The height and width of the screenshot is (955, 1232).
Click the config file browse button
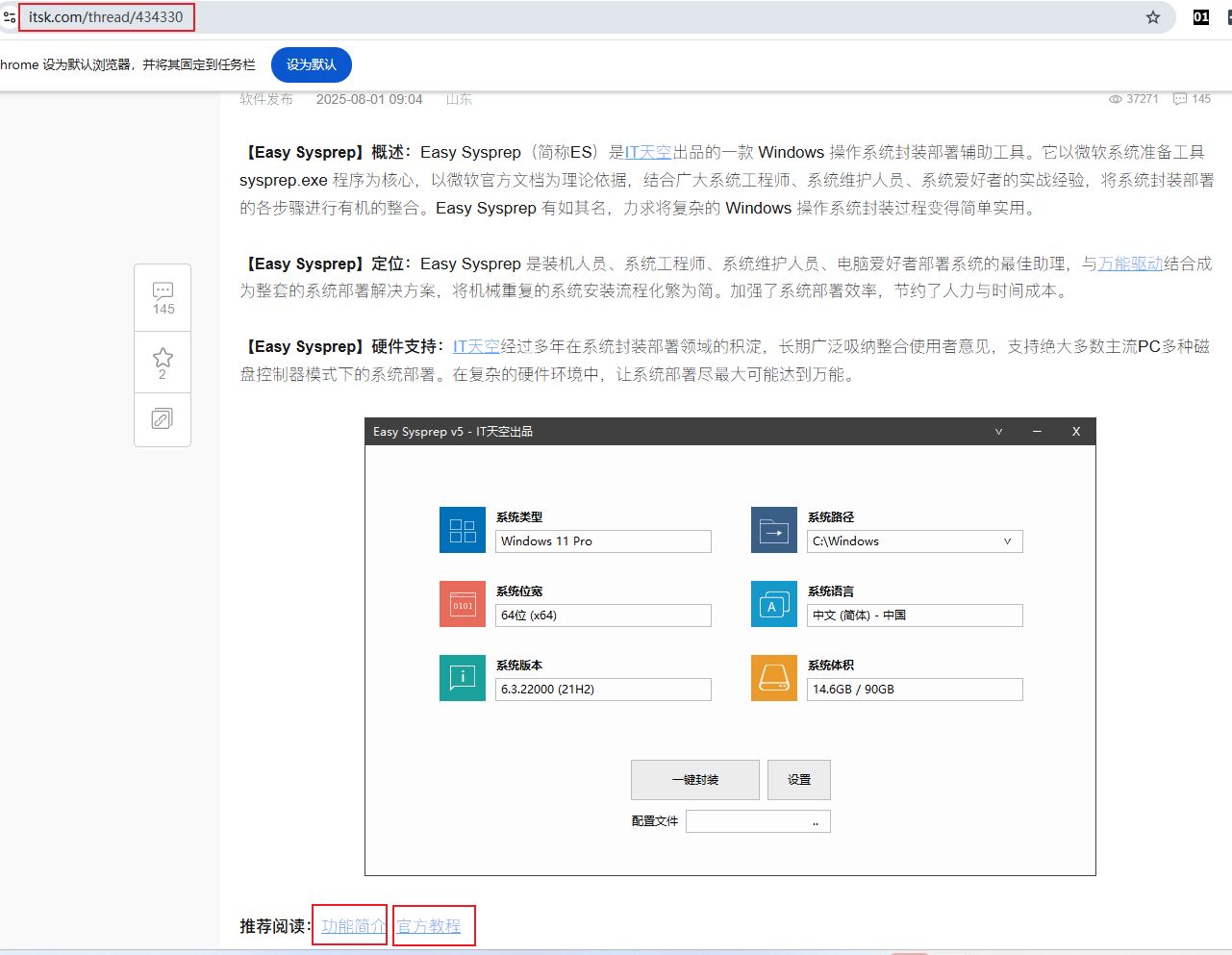coord(816,821)
